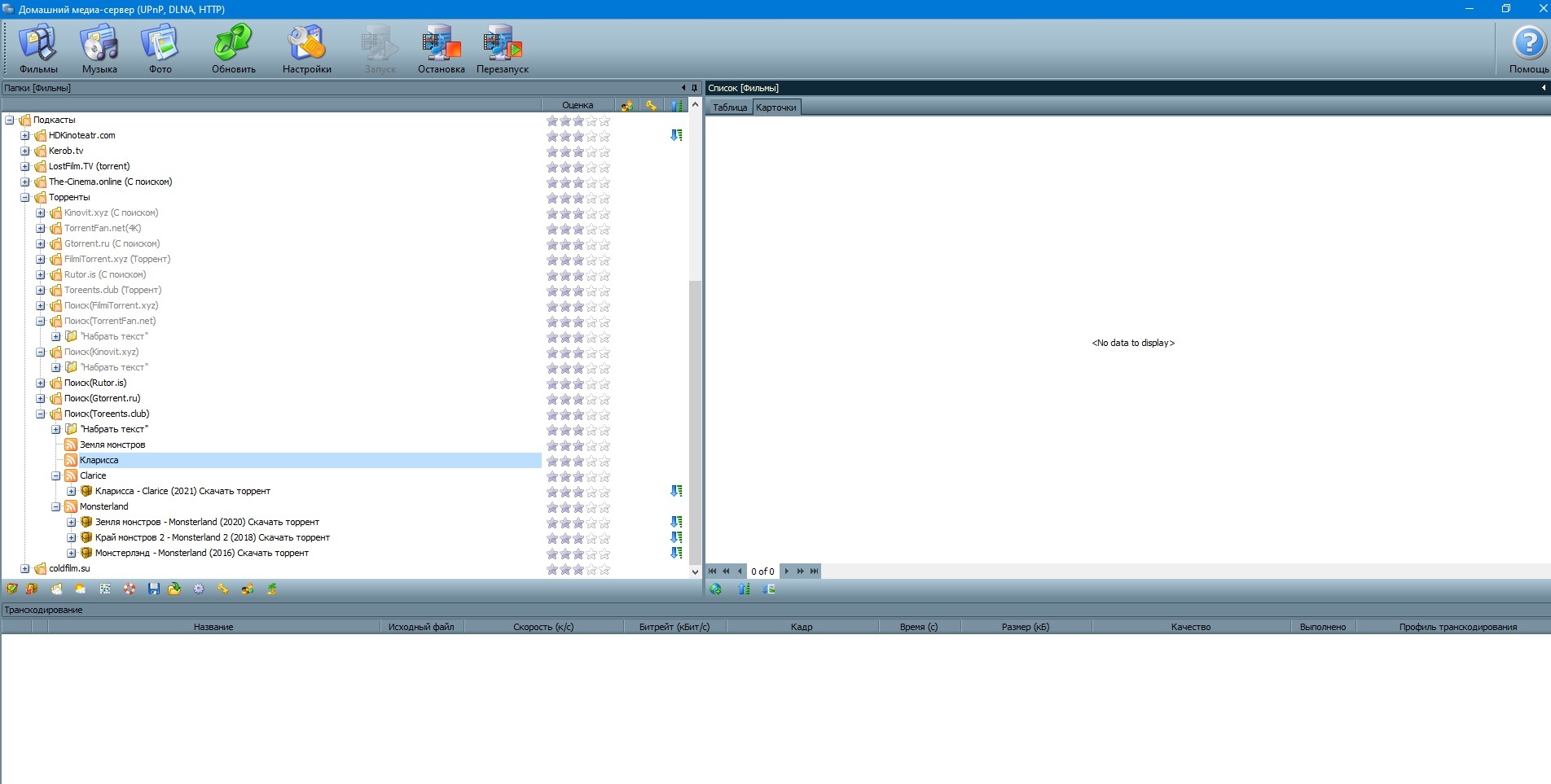The height and width of the screenshot is (784, 1551).
Task: Click the Оценка column header
Action: [577, 105]
